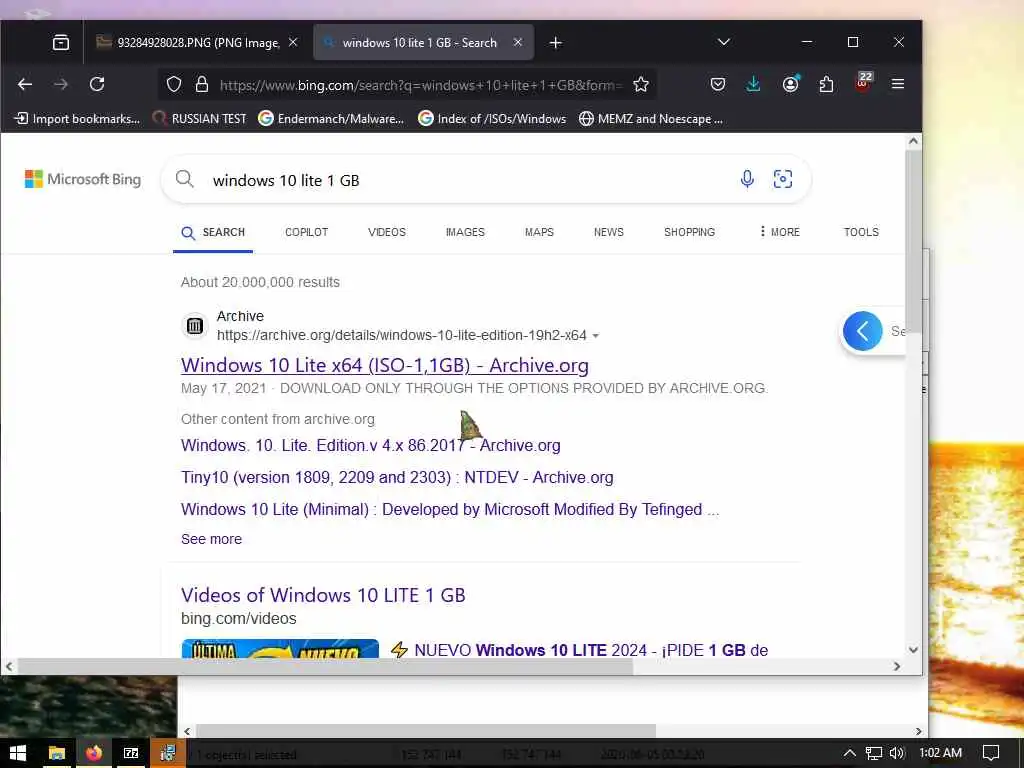Image resolution: width=1024 pixels, height=768 pixels.
Task: Click the Bing search magnifier icon
Action: click(x=185, y=179)
